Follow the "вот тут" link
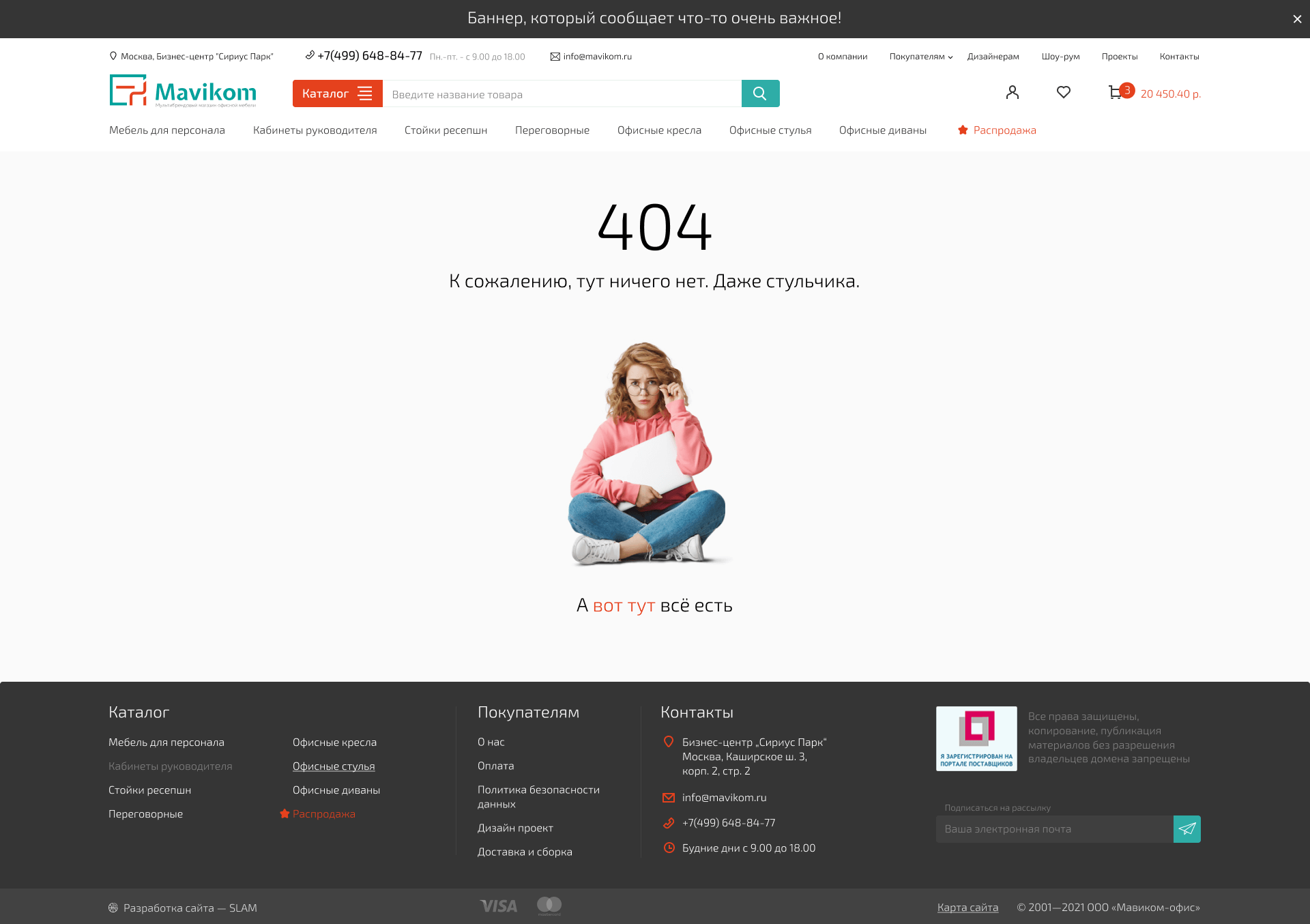Viewport: 1310px width, 924px height. [624, 605]
